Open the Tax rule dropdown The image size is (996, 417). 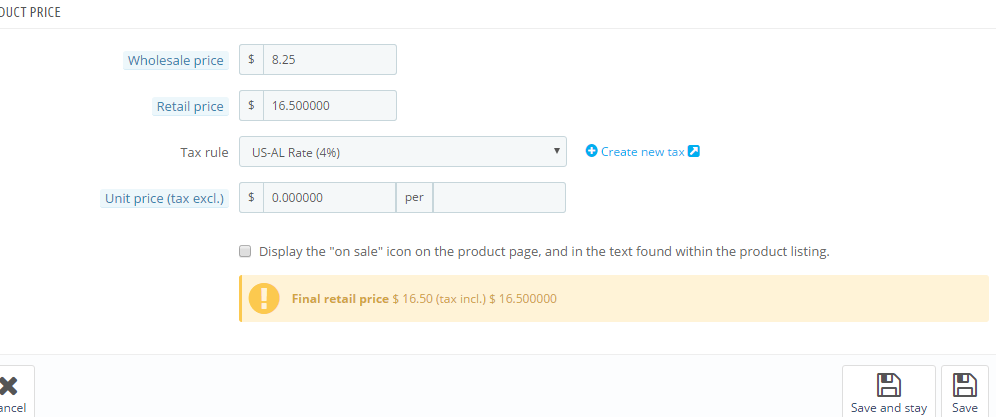point(402,151)
